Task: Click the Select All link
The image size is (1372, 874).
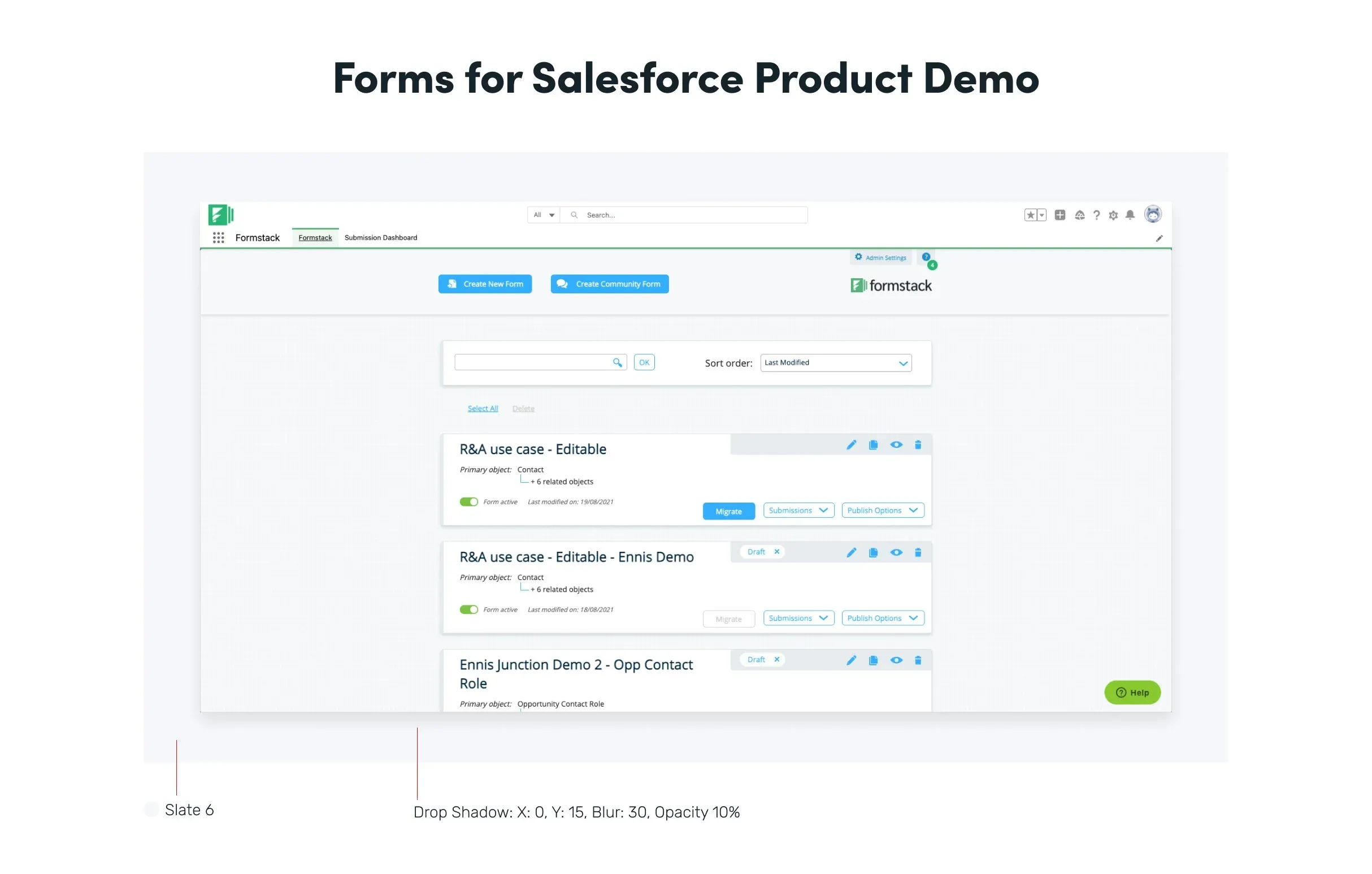Action: 483,408
